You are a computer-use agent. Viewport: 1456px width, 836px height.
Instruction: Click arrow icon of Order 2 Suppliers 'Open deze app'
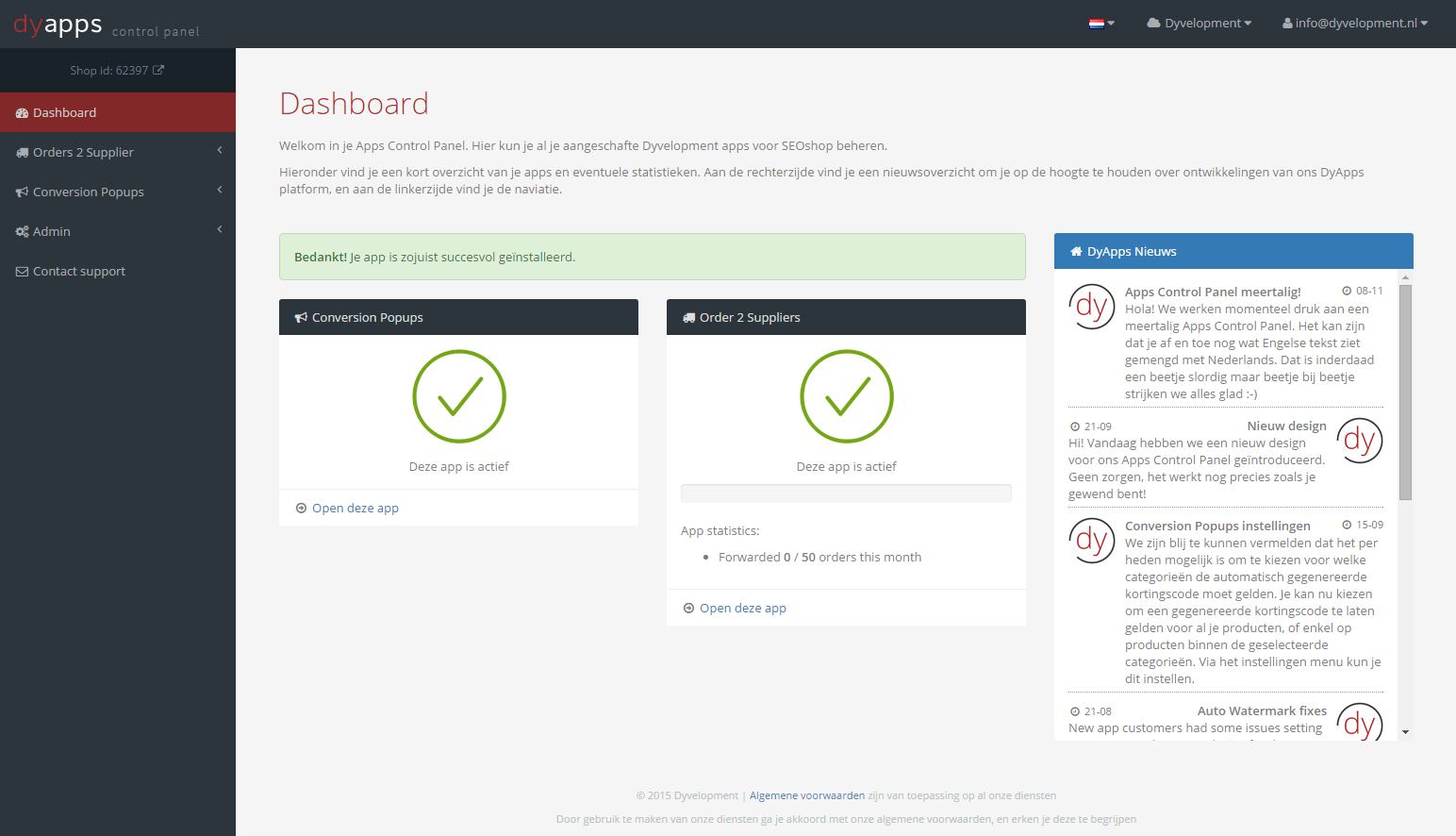688,609
